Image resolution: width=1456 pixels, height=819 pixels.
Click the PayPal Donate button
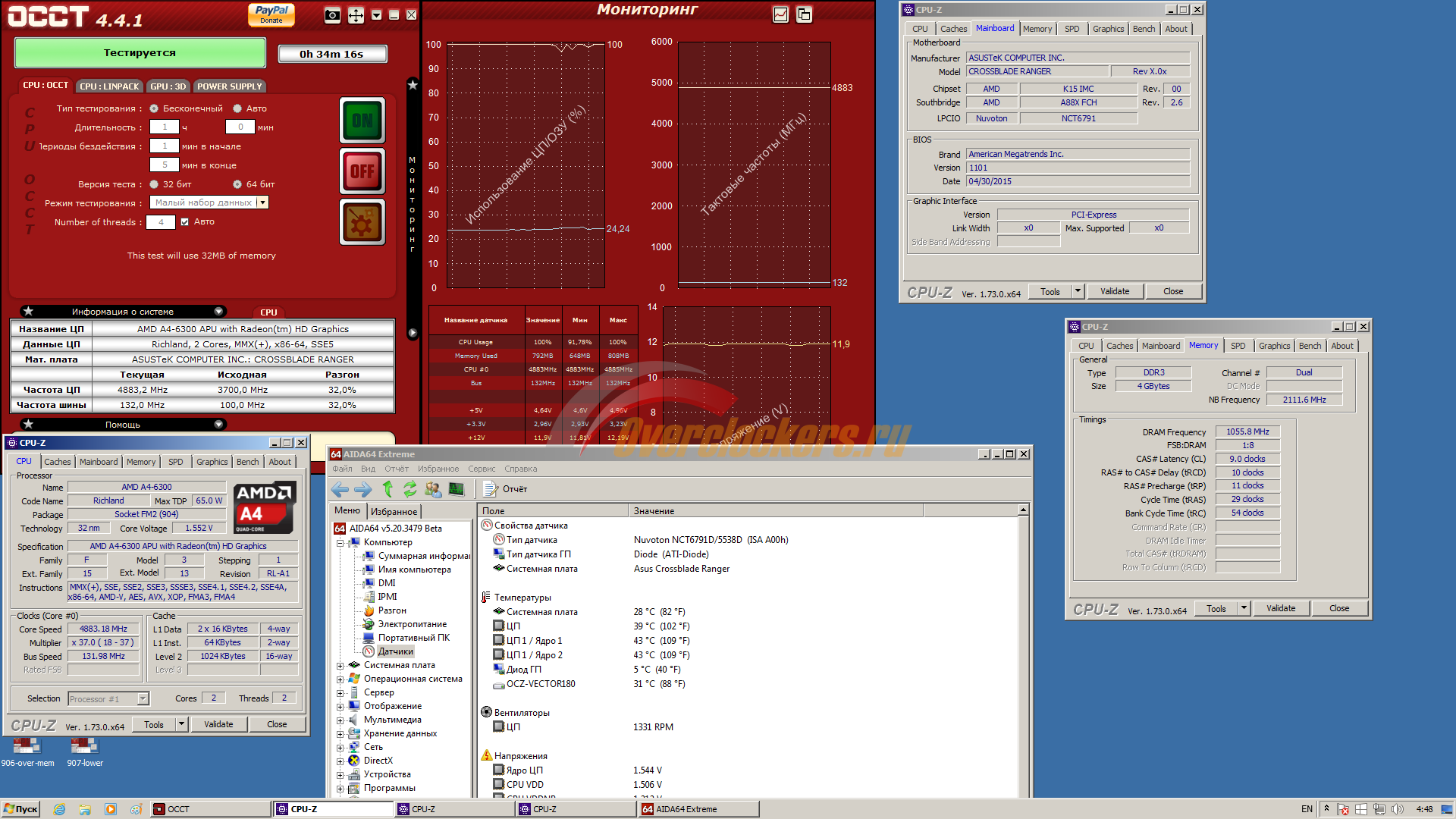click(x=271, y=14)
